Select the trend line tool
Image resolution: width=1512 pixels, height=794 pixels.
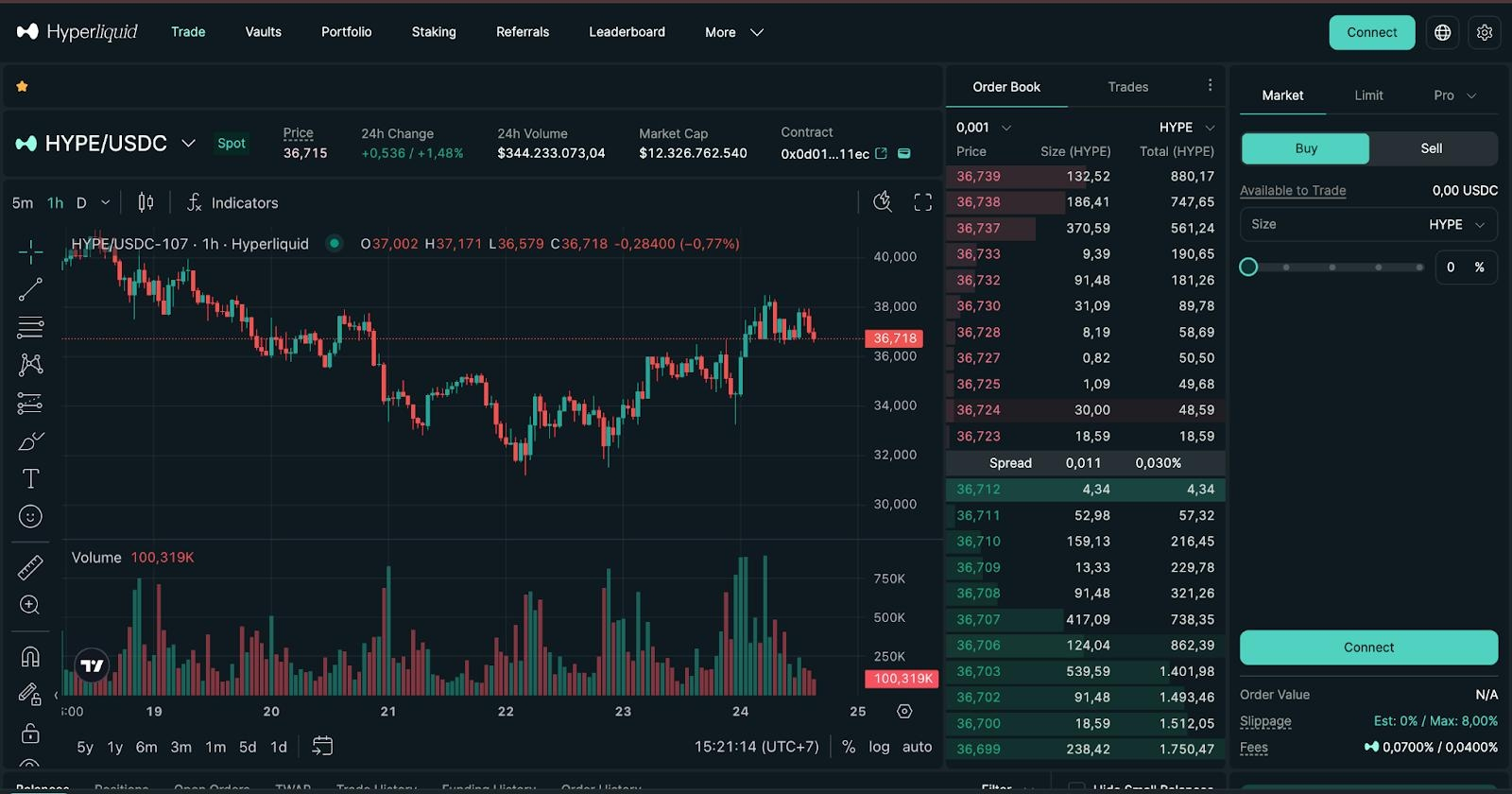[30, 289]
